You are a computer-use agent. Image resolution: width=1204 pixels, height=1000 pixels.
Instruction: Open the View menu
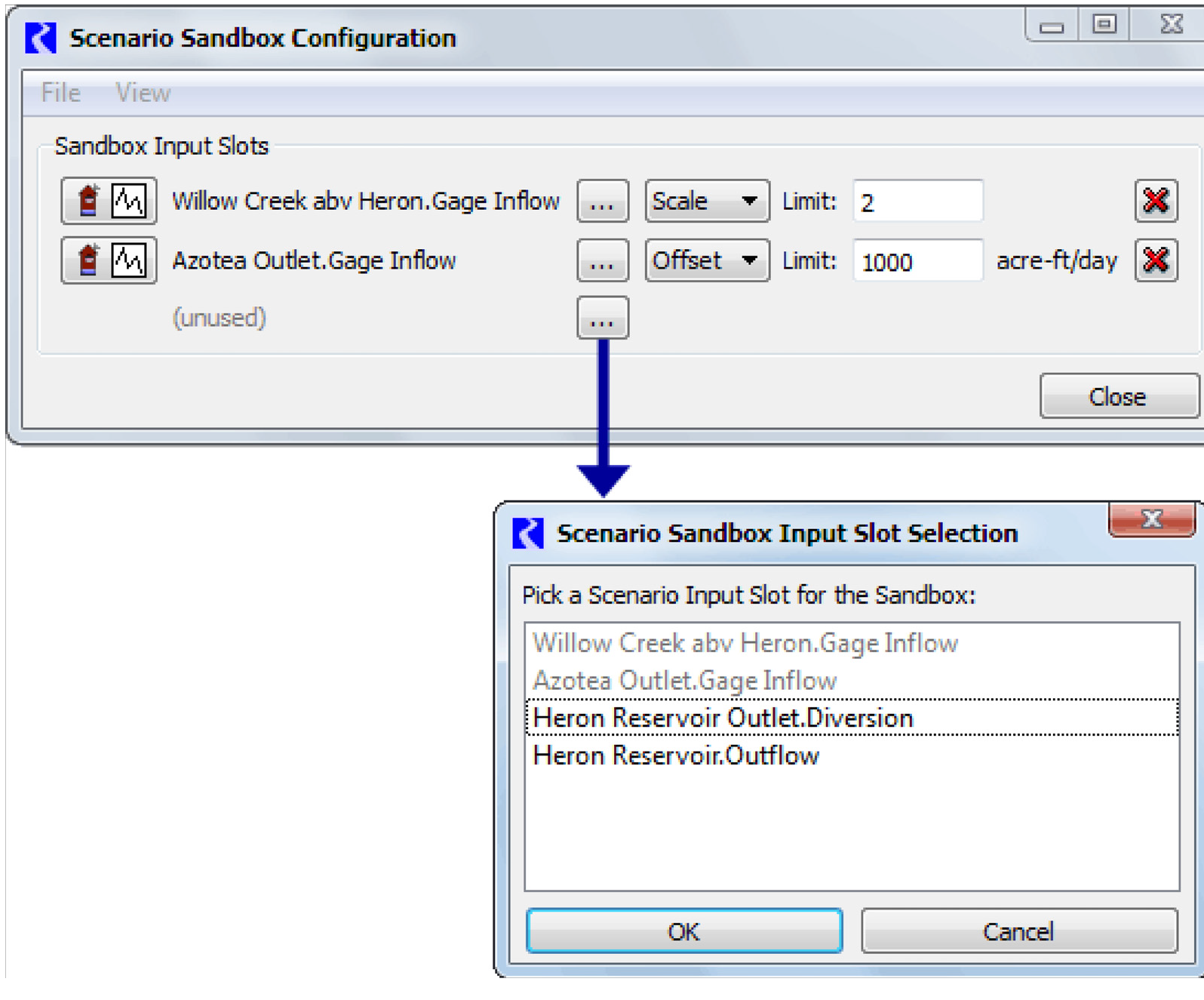tap(143, 93)
